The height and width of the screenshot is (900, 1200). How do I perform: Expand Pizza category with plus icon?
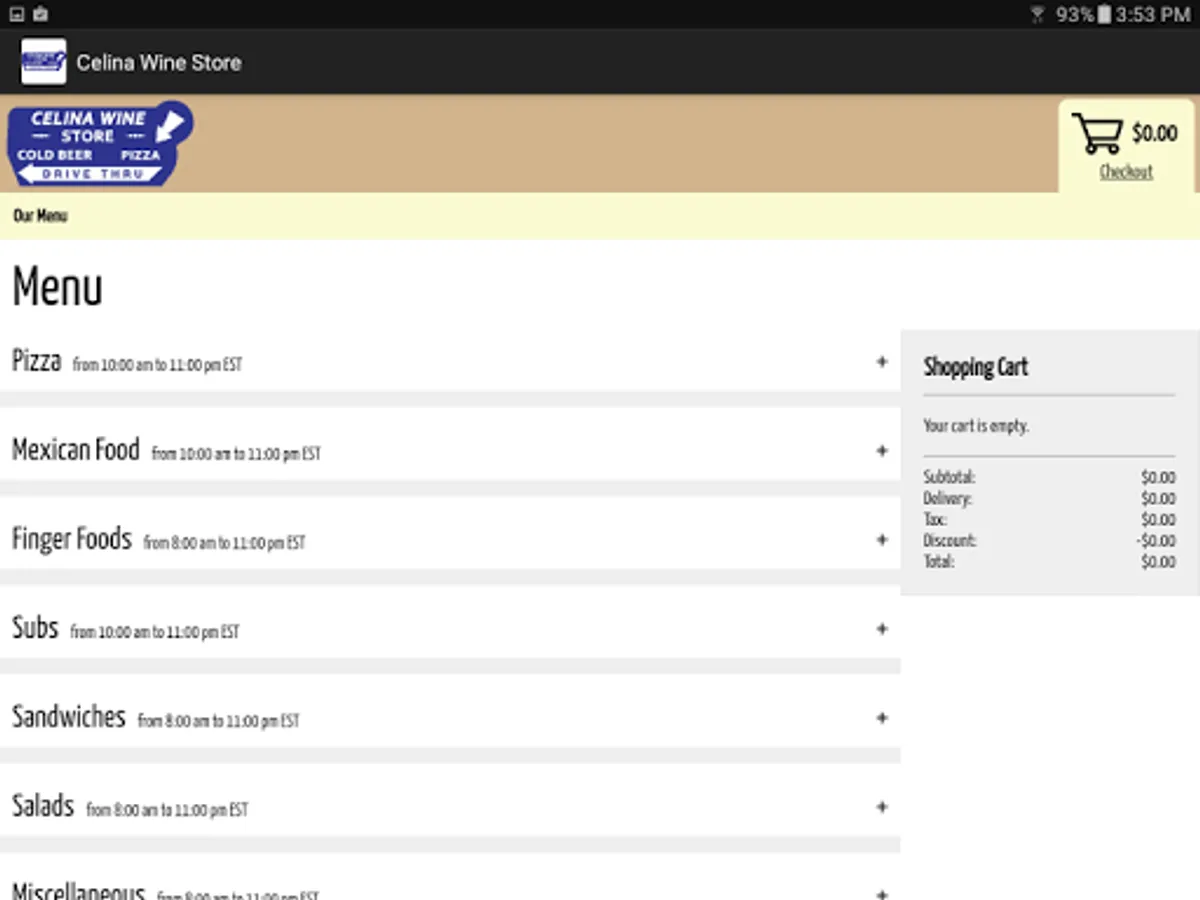[882, 362]
